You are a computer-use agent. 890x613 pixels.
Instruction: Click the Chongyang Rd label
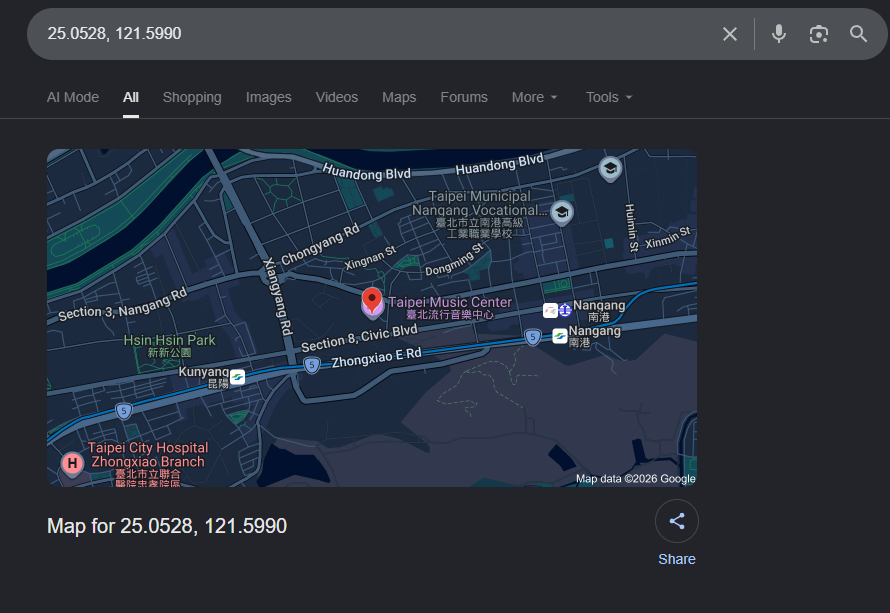pyautogui.click(x=320, y=244)
